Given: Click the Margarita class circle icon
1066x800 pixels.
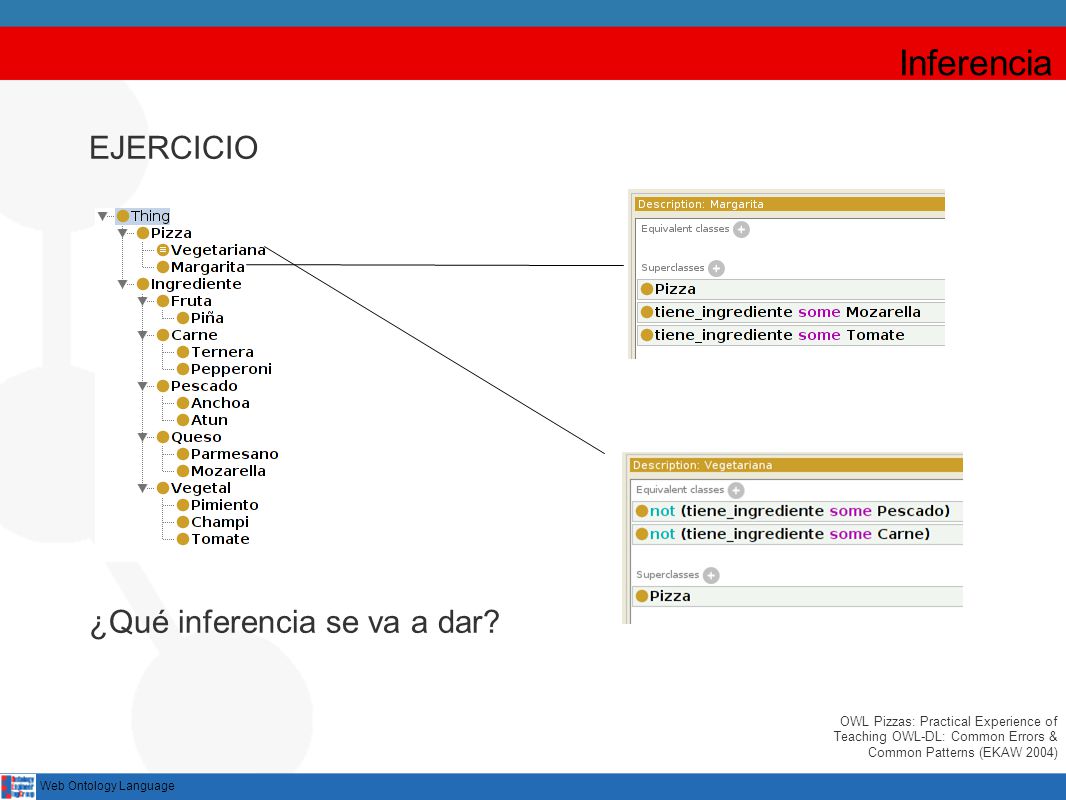Looking at the screenshot, I should (162, 267).
